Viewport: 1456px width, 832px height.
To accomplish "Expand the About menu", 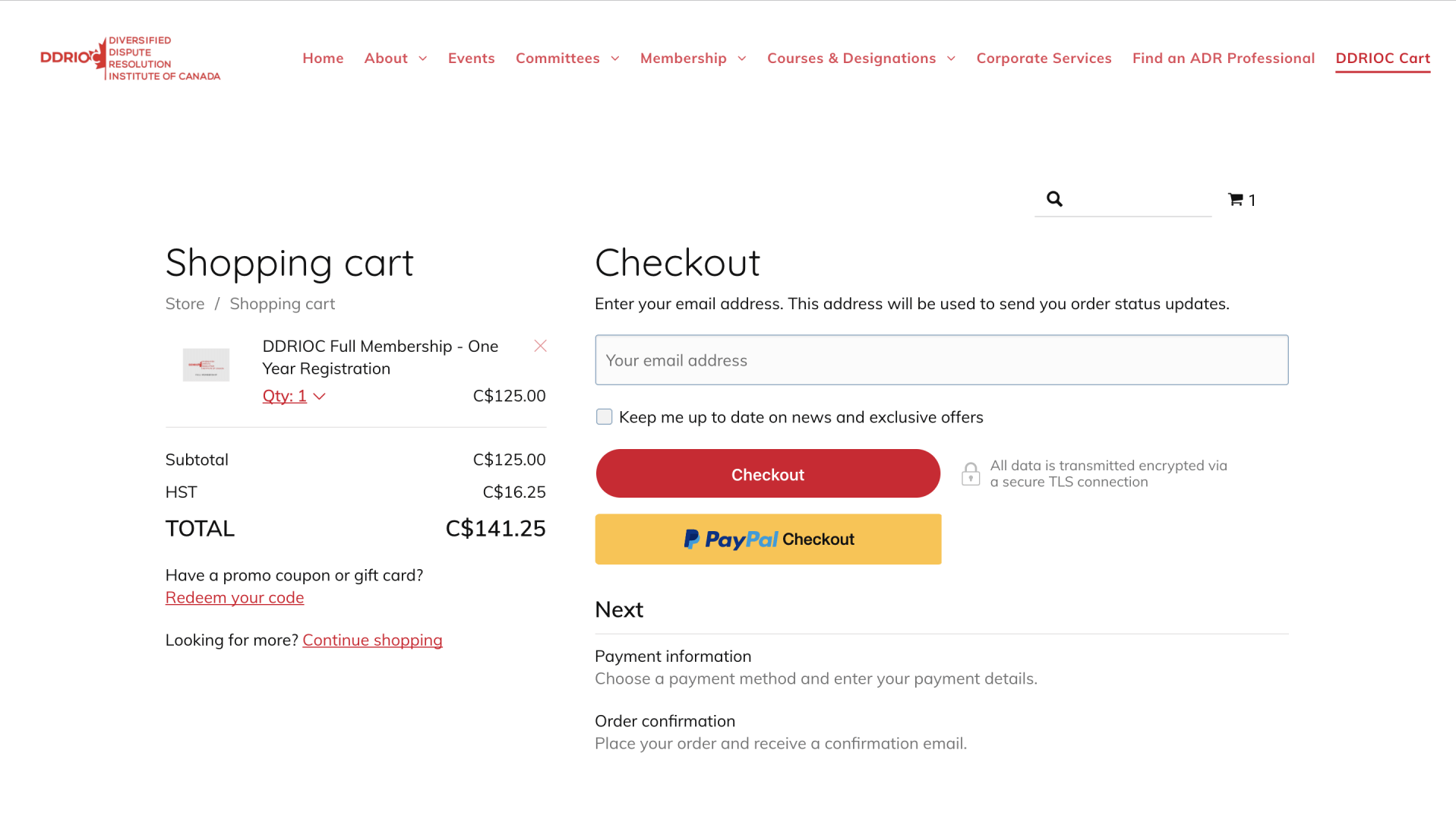I will [x=396, y=59].
